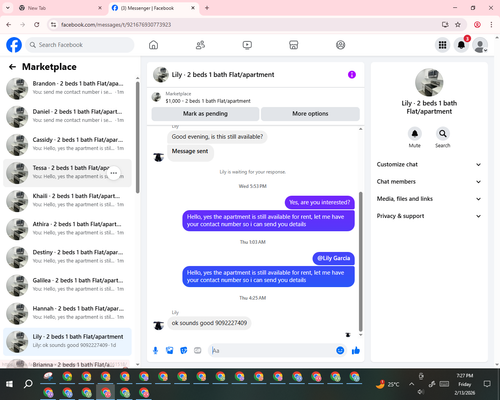The width and height of the screenshot is (500, 400).
Task: Open Hannah's apartment conversation
Action: [x=67, y=313]
